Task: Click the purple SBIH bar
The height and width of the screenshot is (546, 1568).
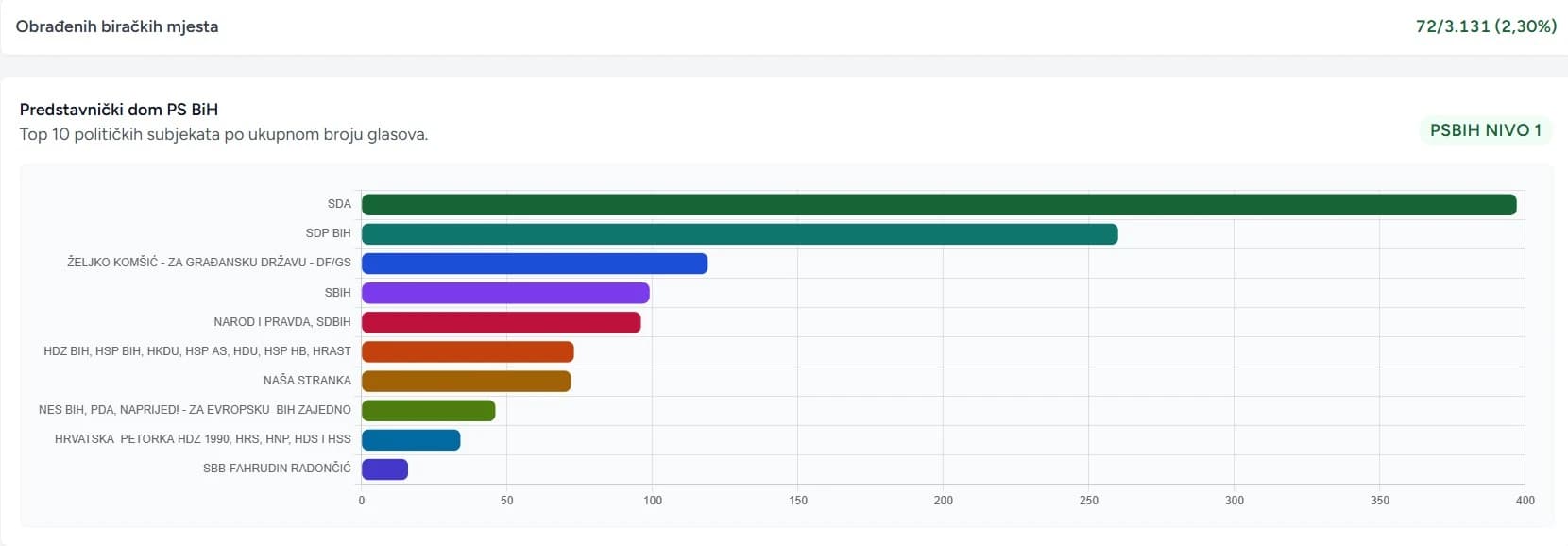Action: tap(505, 293)
